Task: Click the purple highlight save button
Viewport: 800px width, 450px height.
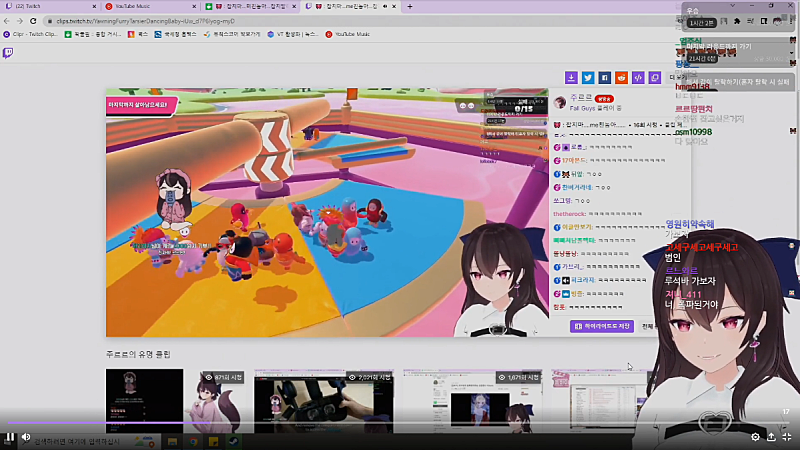Action: 602,326
